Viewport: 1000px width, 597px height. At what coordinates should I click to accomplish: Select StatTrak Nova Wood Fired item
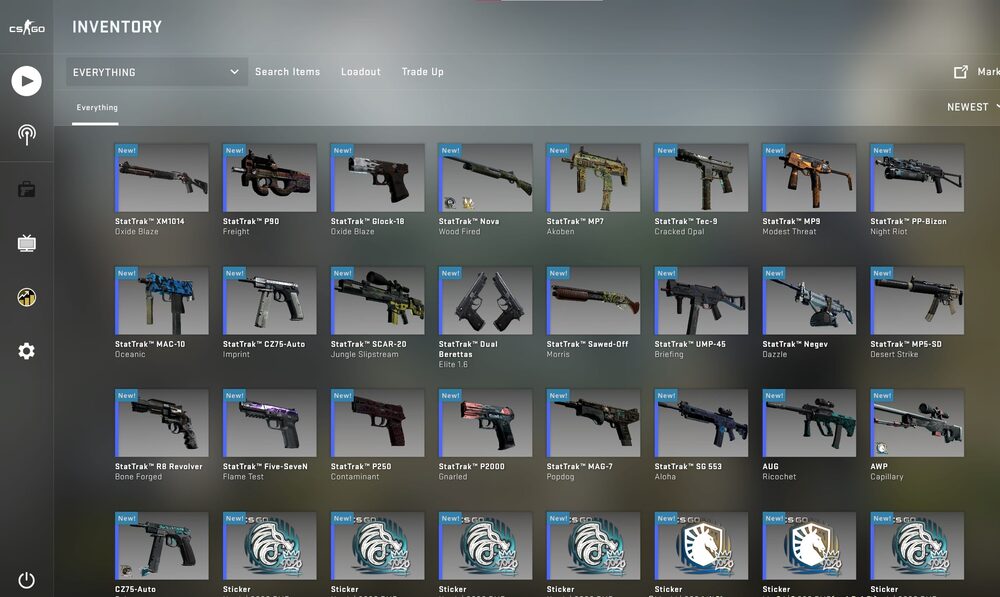point(485,177)
